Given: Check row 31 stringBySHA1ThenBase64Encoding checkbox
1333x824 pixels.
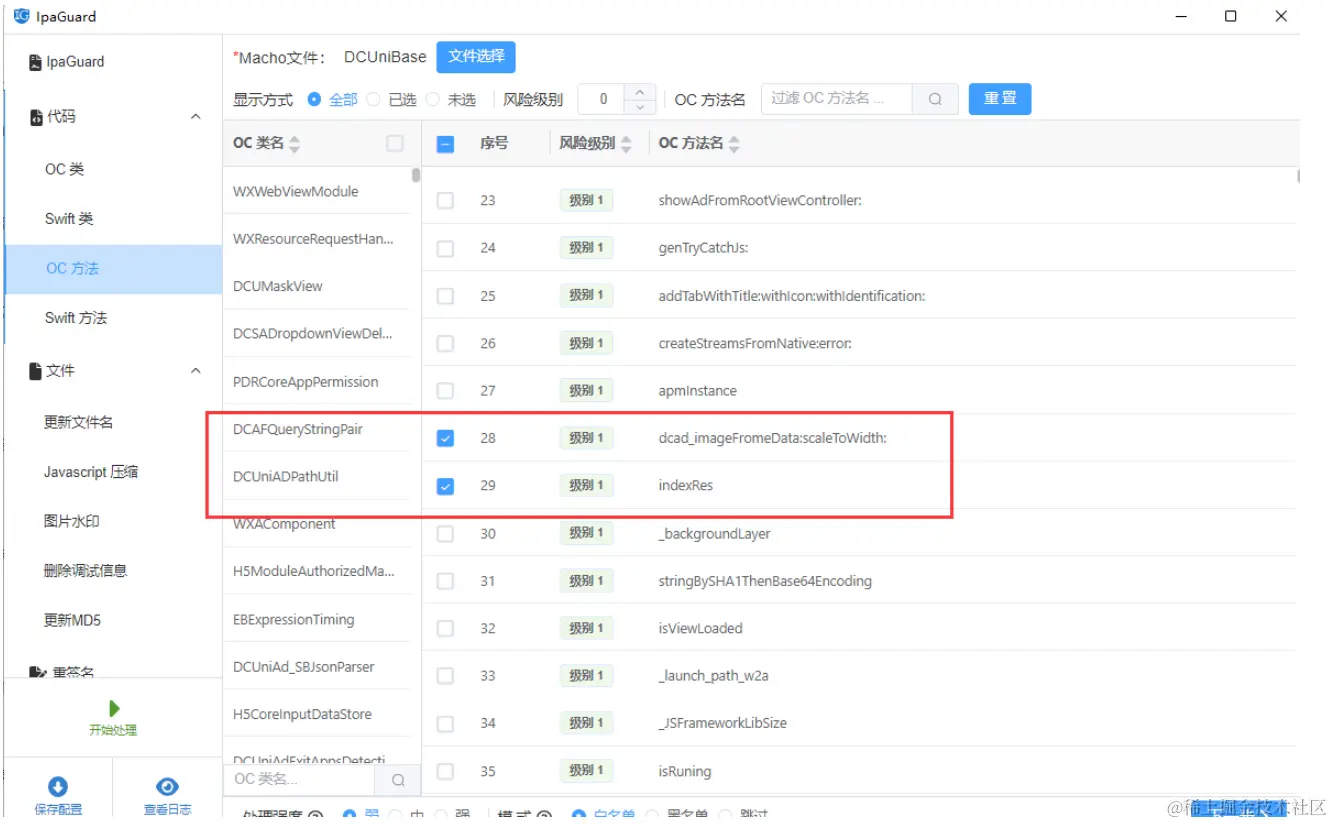Looking at the screenshot, I should coord(446,581).
